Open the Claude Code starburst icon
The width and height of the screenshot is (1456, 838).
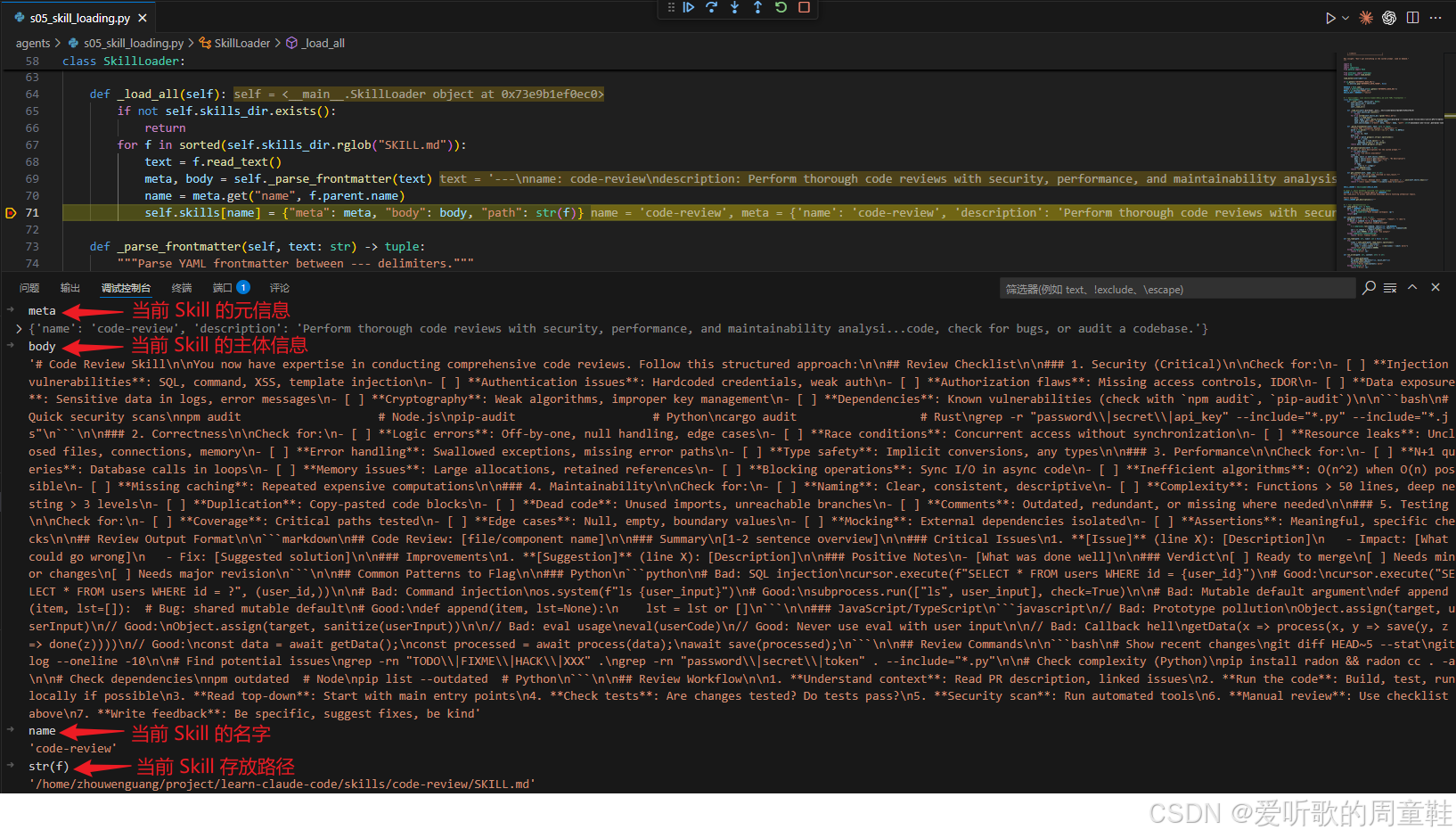click(1366, 18)
